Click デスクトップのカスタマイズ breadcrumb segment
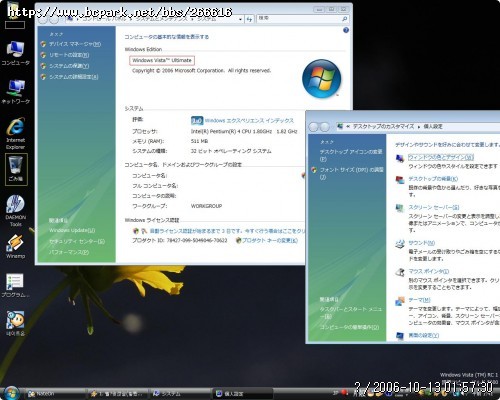500x400 pixels. [x=383, y=127]
